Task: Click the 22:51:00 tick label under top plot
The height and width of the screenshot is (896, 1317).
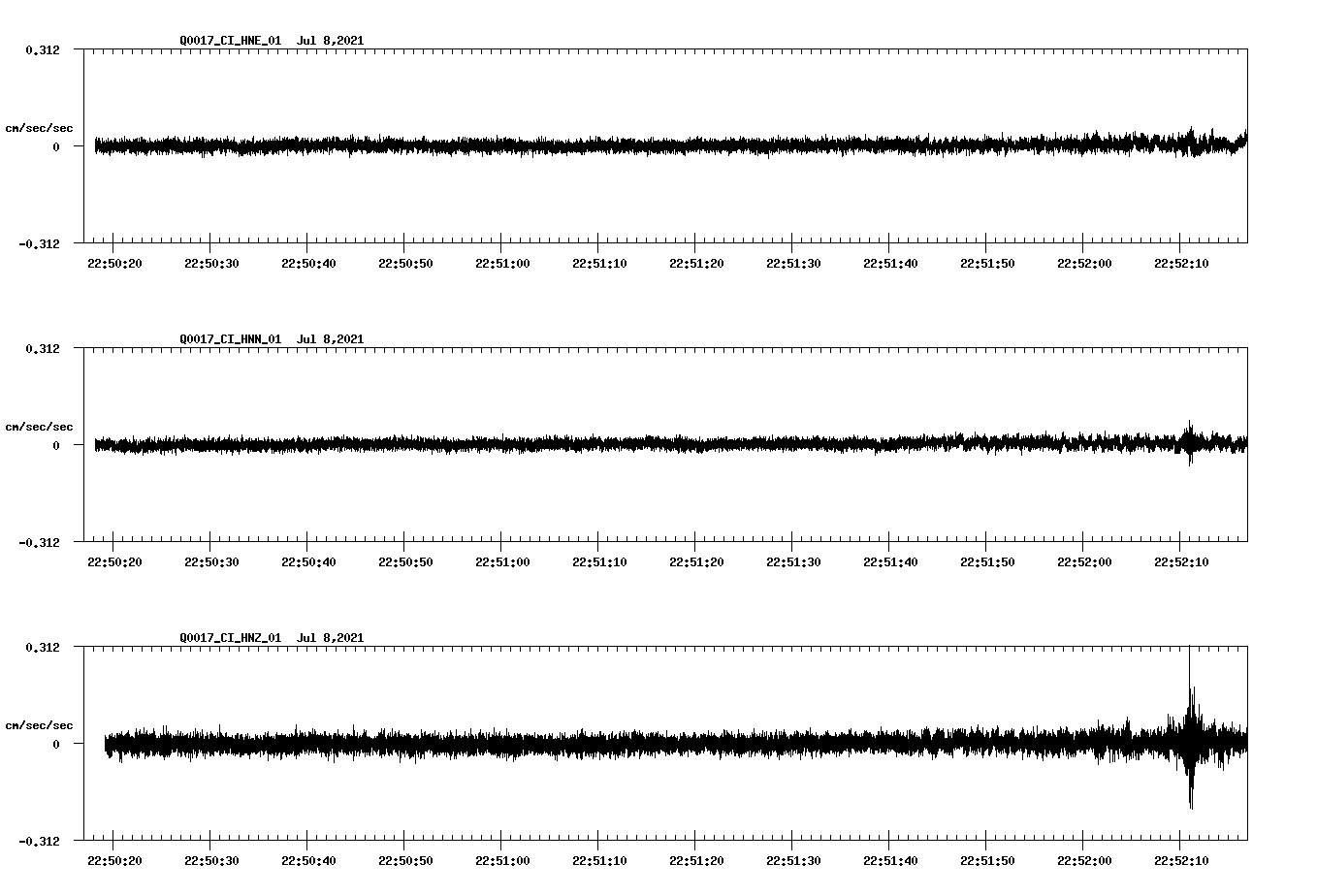Action: pyautogui.click(x=501, y=261)
